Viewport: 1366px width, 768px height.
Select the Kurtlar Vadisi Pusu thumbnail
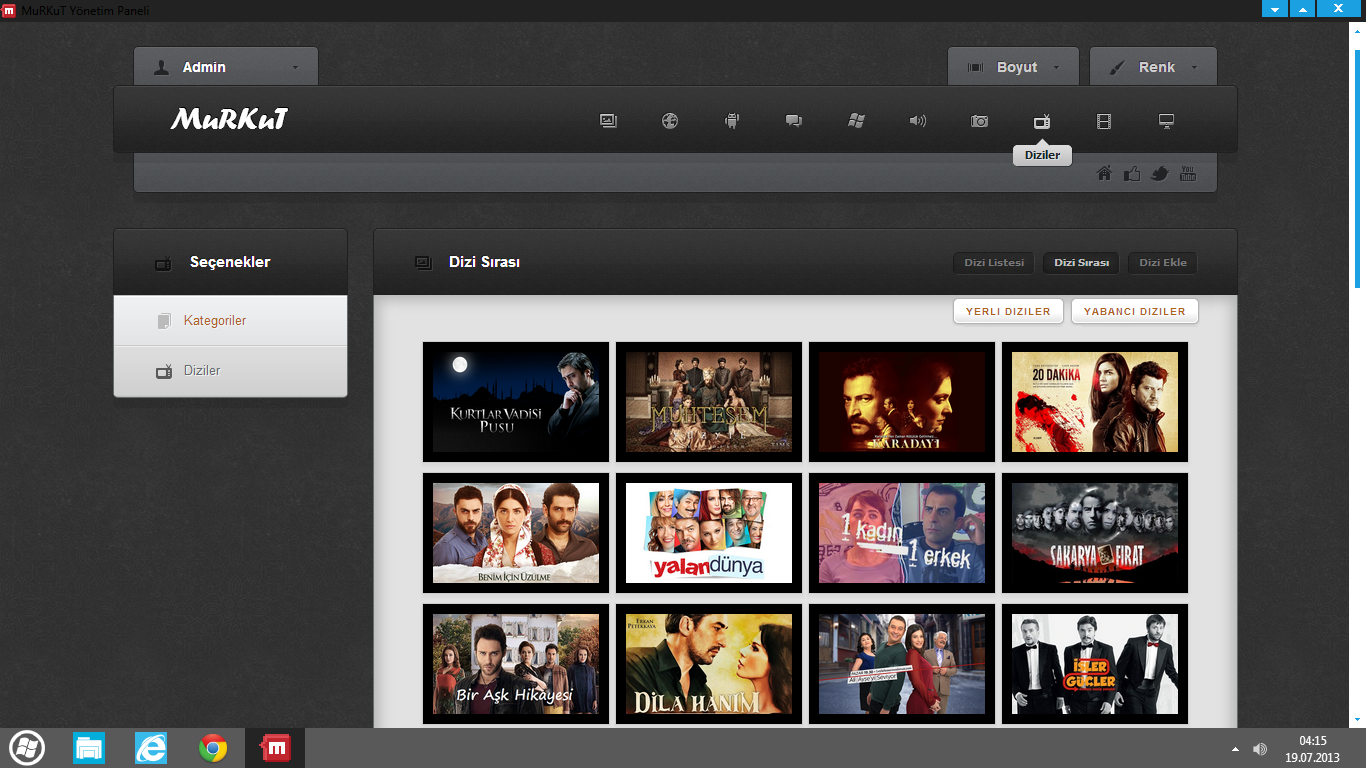click(x=516, y=402)
